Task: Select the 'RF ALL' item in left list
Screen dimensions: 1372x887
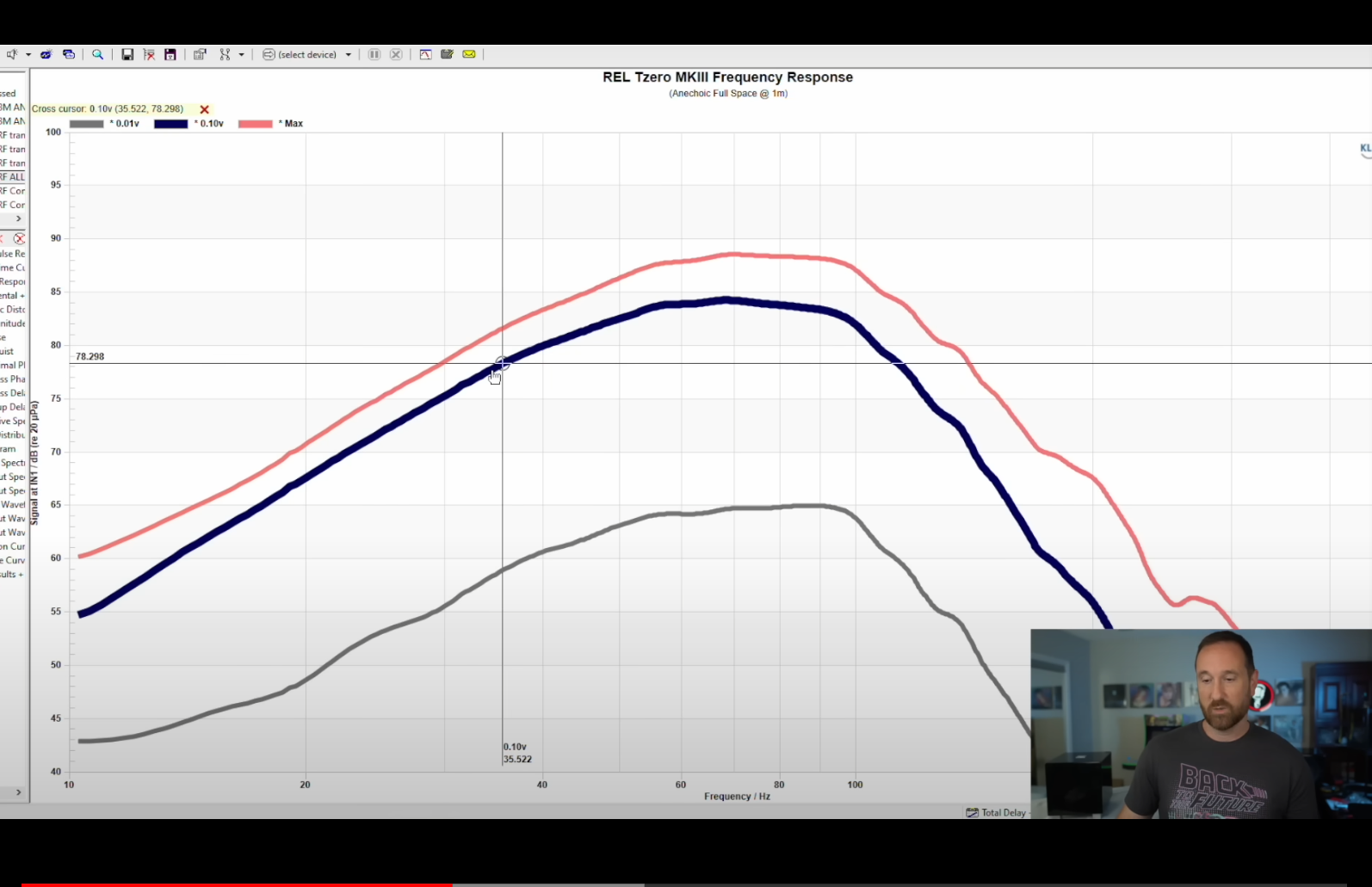Action: click(13, 177)
